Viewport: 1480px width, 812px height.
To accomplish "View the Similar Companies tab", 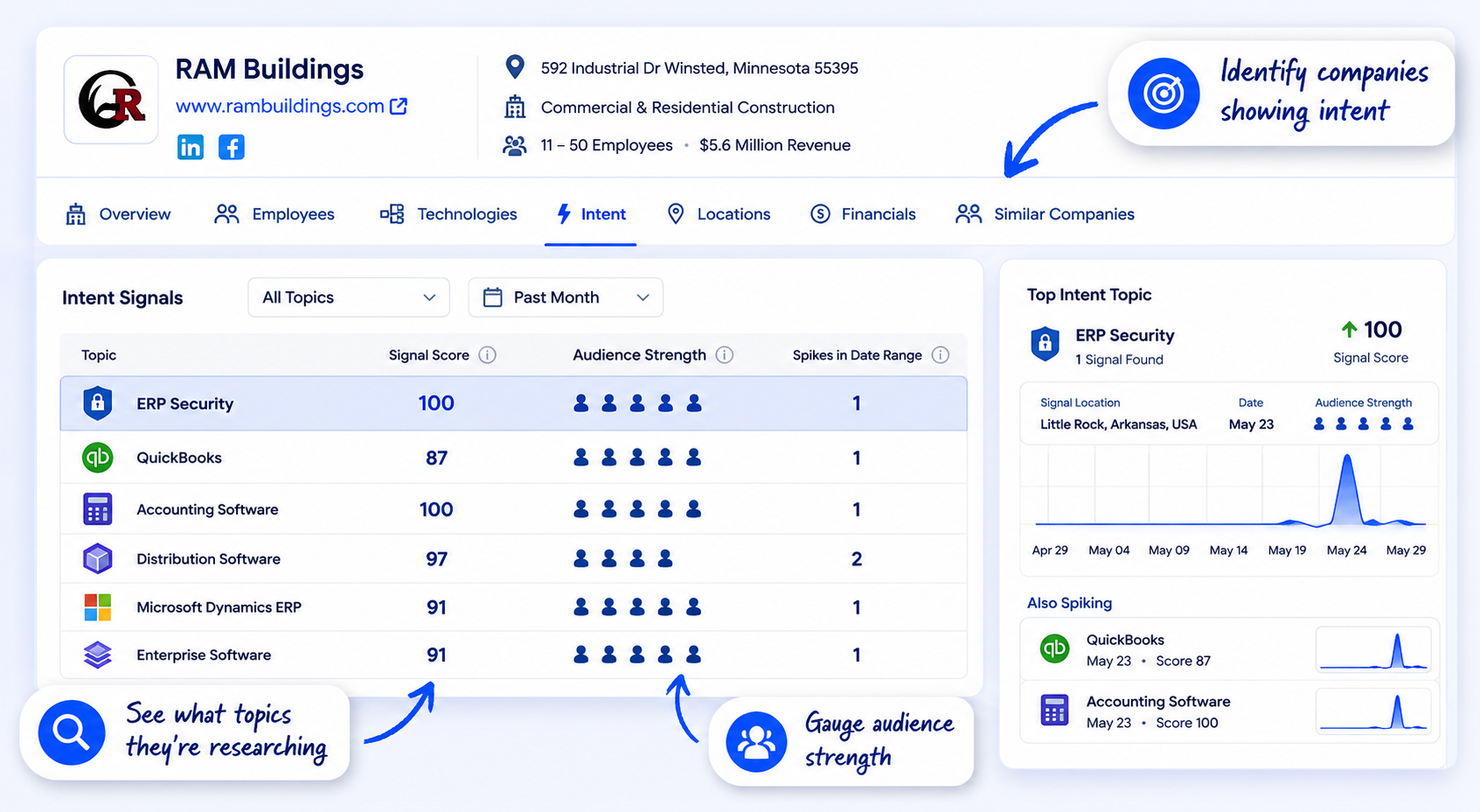I will click(x=1046, y=214).
